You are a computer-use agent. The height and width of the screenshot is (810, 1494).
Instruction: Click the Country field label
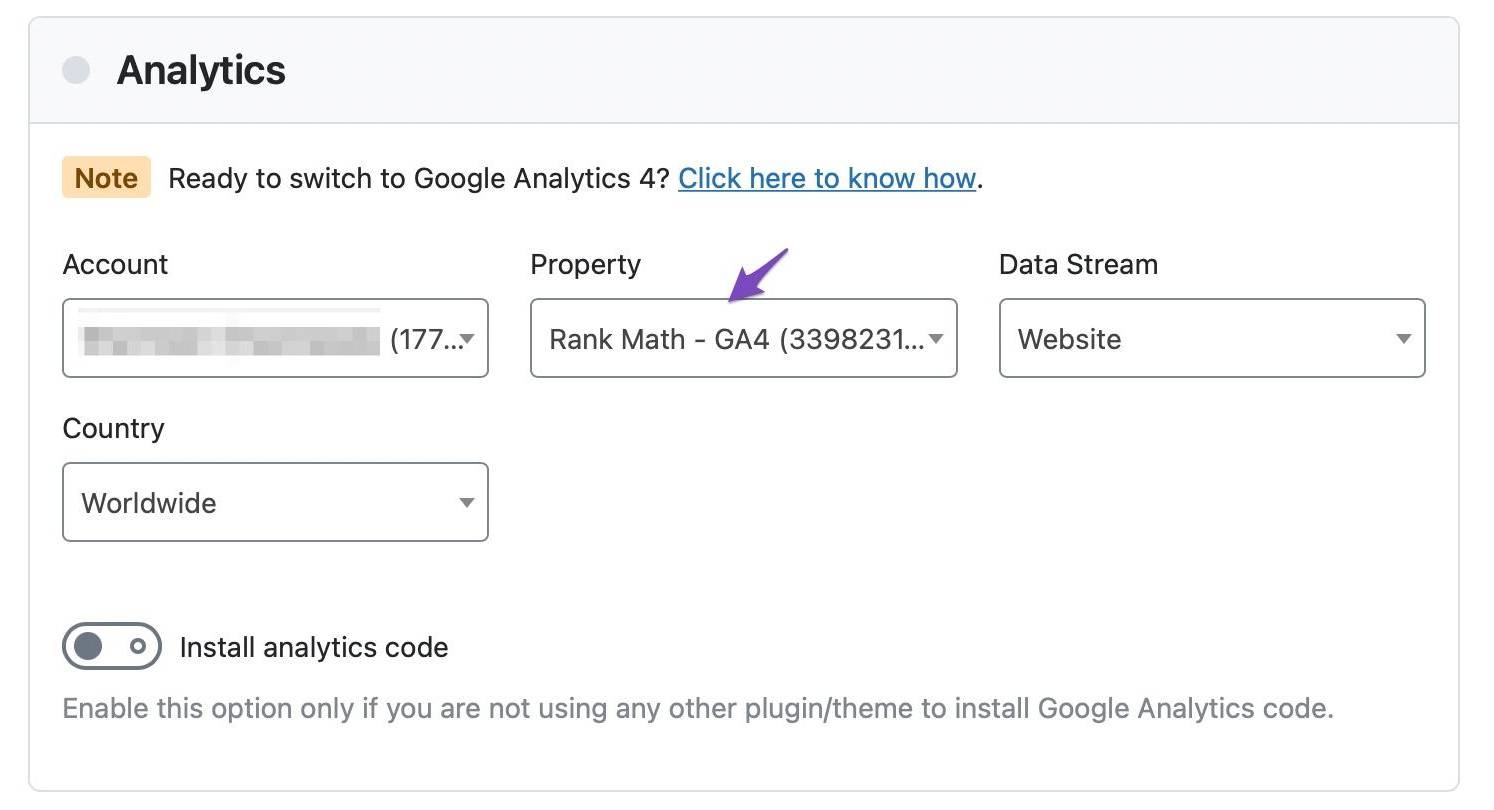113,428
